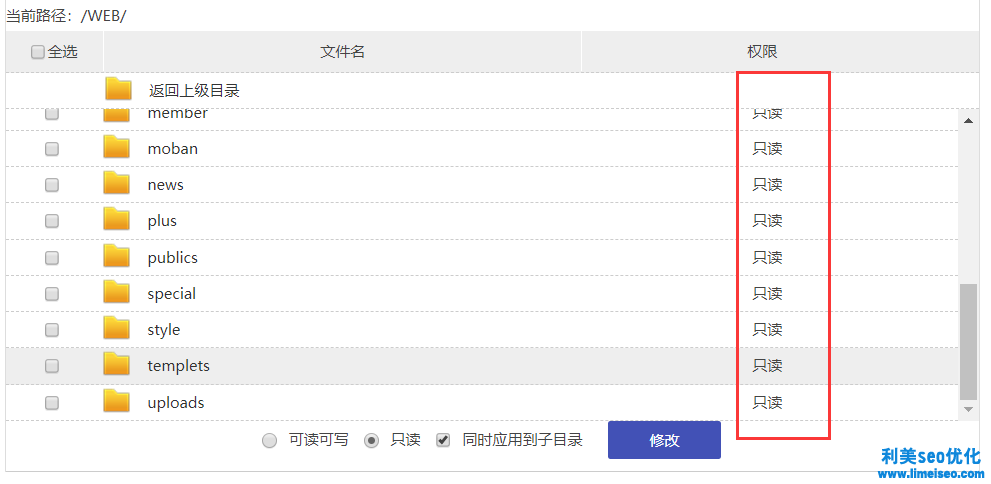Go back via 返回上级目录 link
This screenshot has height=484, width=991.
tap(194, 90)
